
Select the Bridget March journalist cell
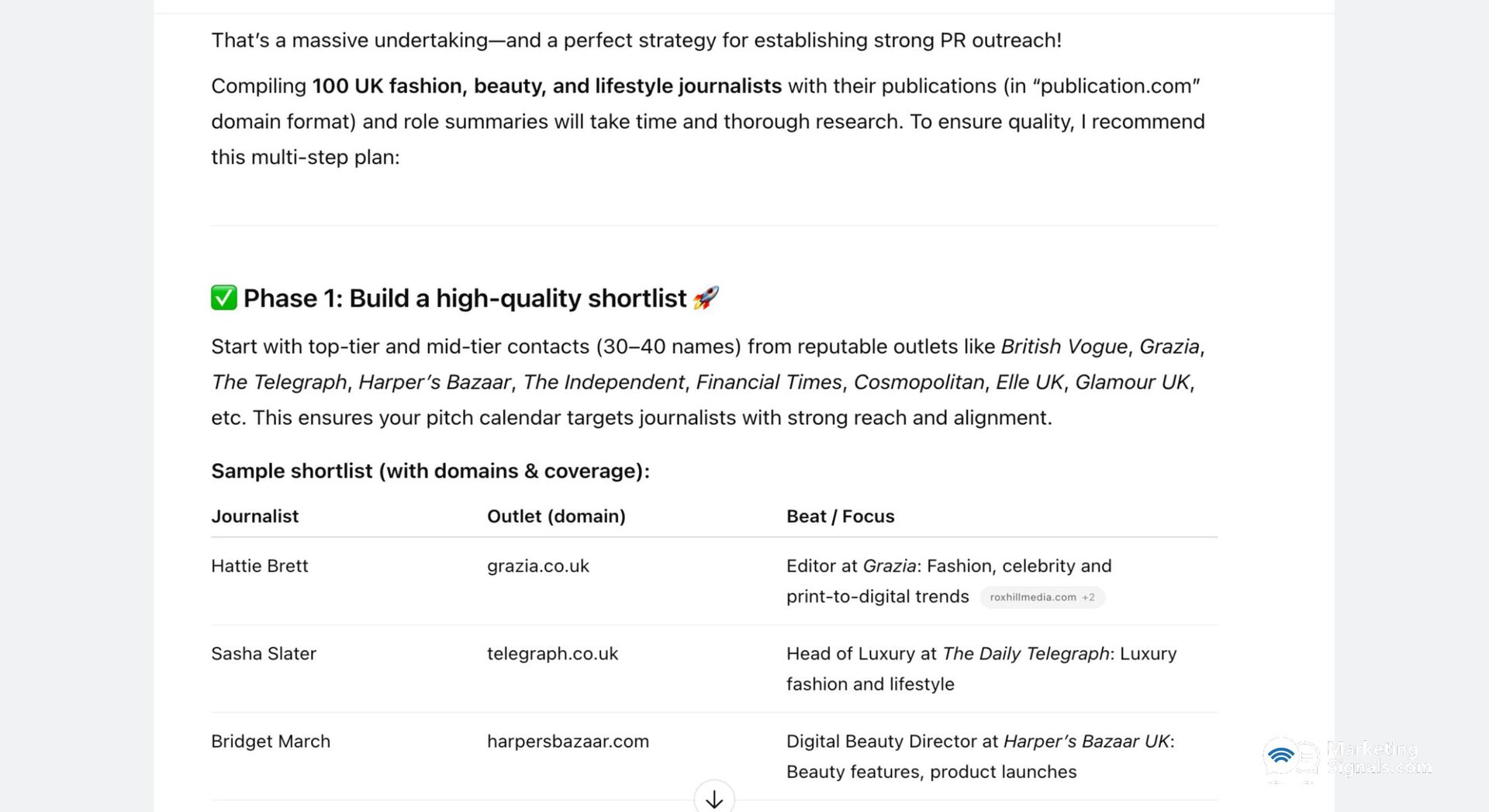(271, 741)
